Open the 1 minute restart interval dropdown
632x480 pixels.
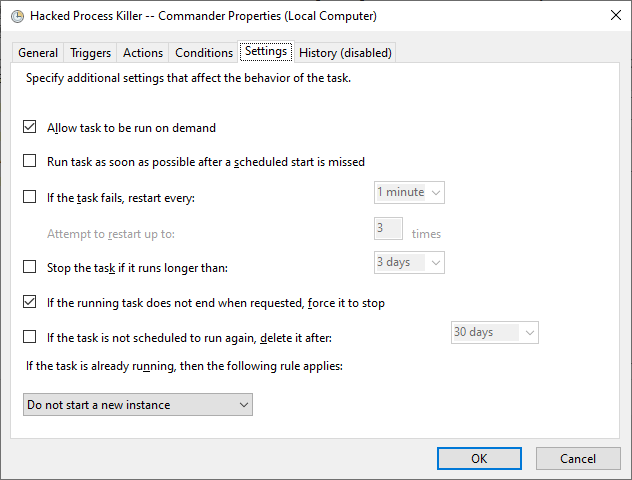tap(409, 192)
